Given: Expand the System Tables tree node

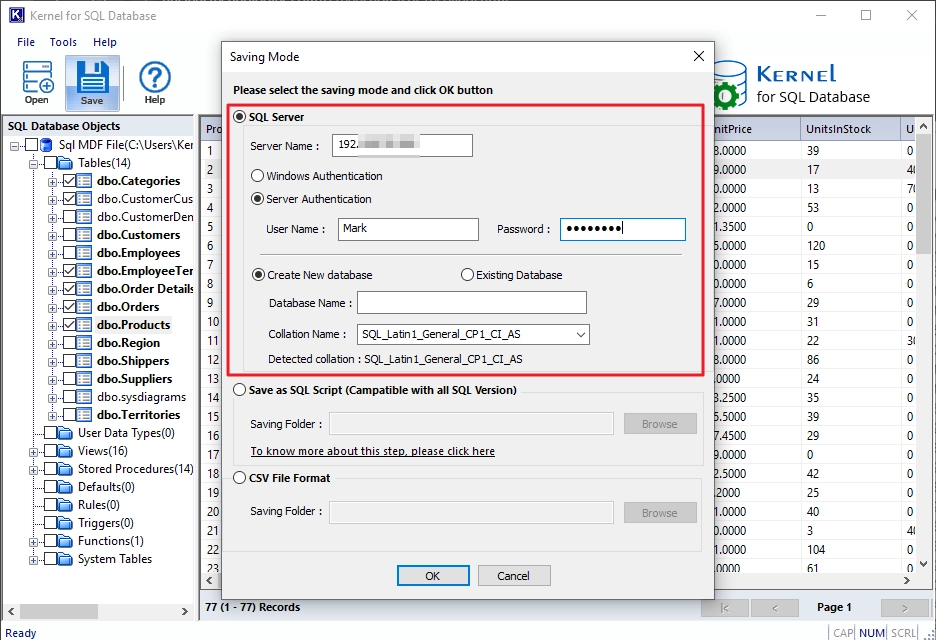Looking at the screenshot, I should click(33, 560).
